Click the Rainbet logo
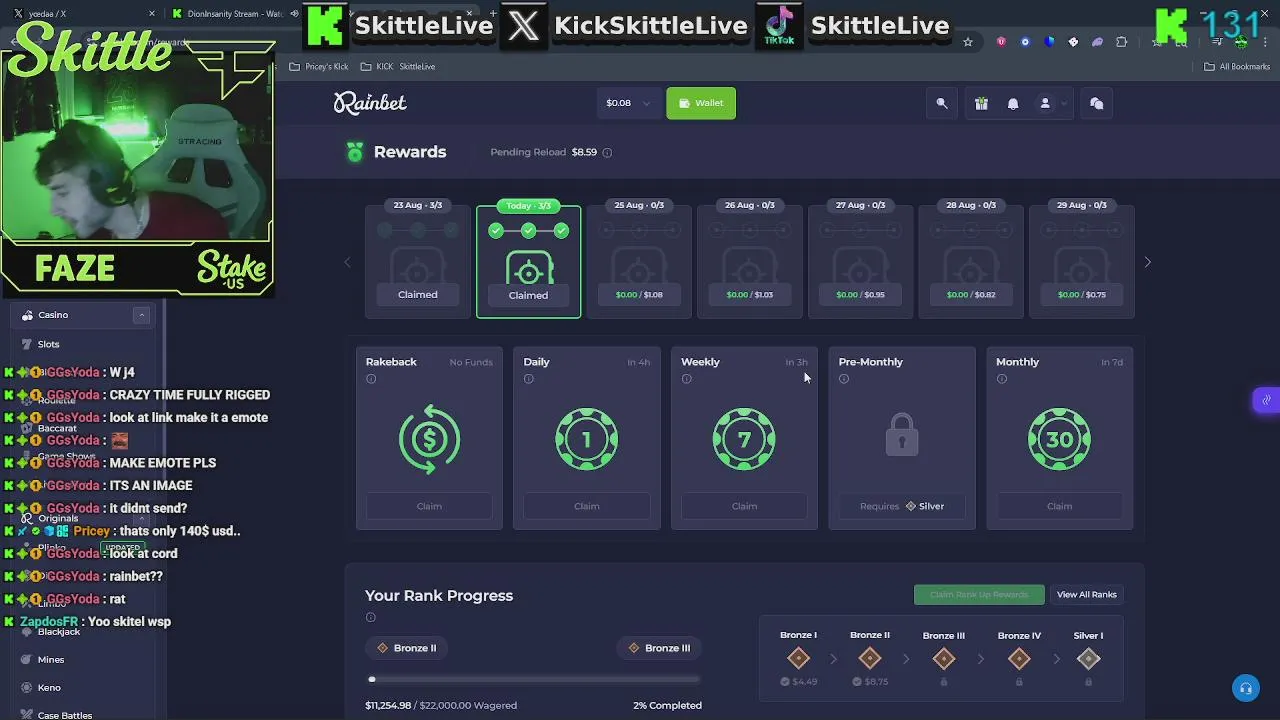The width and height of the screenshot is (1280, 720). (370, 103)
